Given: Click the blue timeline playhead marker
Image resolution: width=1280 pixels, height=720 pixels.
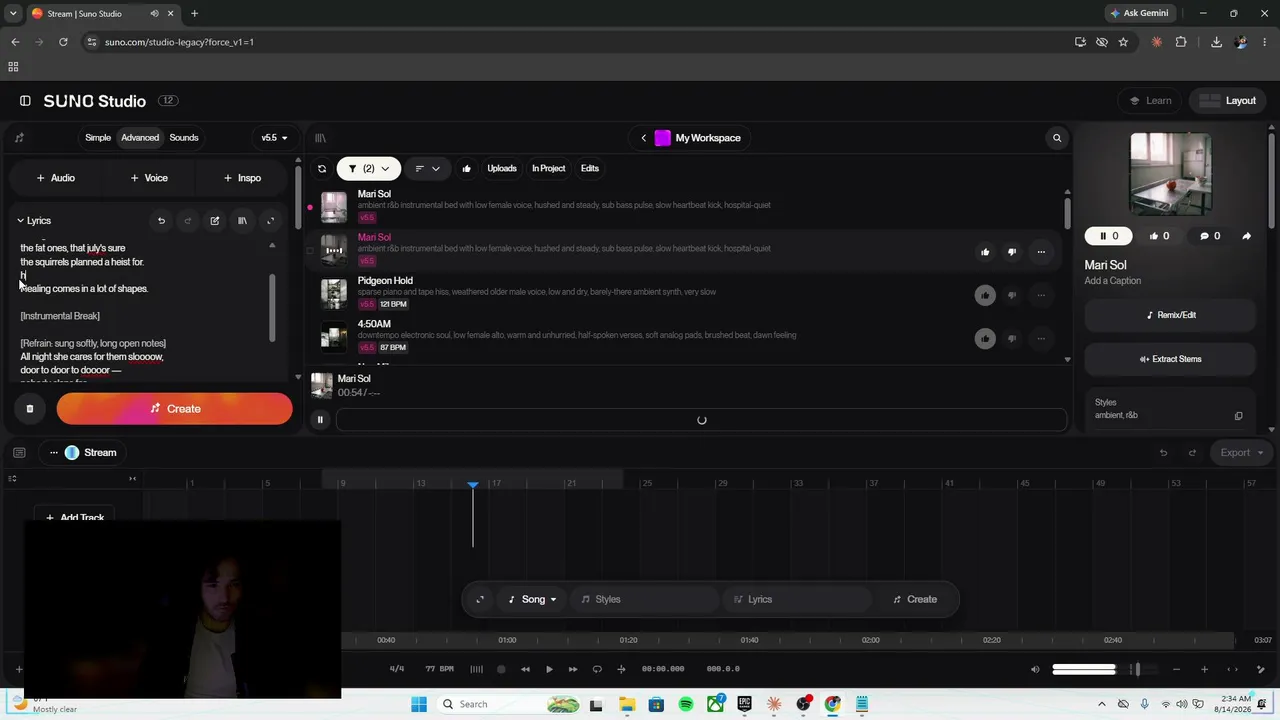Looking at the screenshot, I should pyautogui.click(x=473, y=484).
